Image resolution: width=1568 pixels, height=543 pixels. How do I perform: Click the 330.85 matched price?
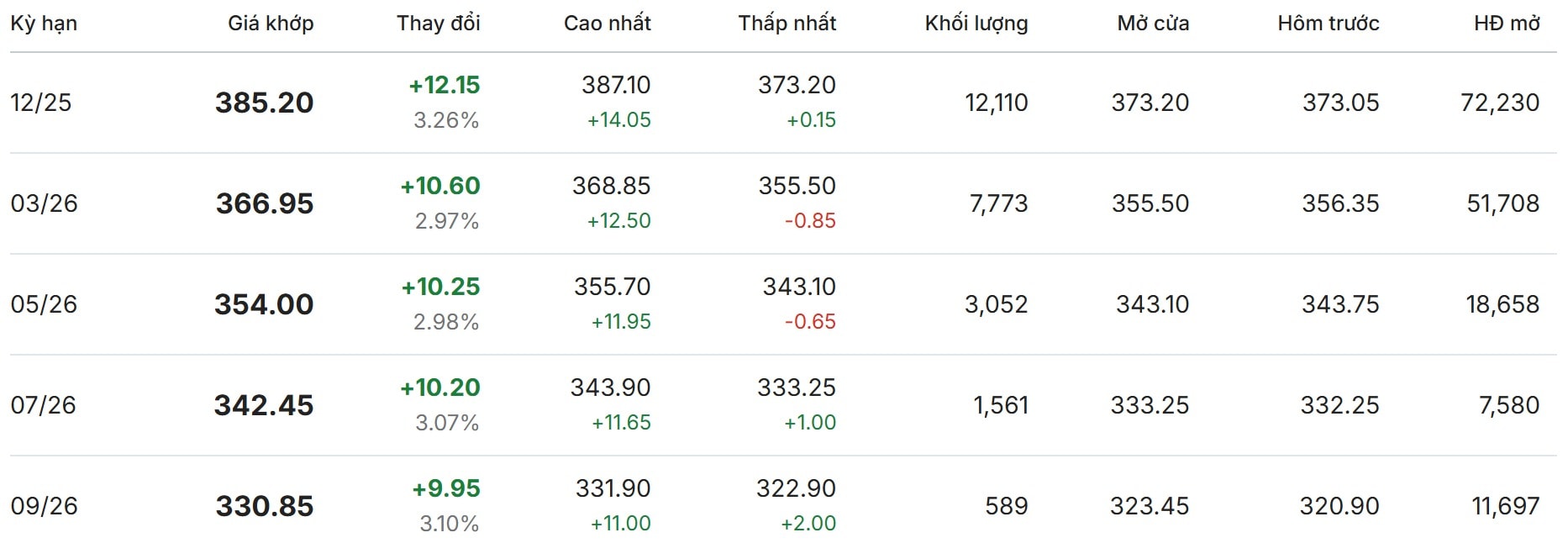265,506
